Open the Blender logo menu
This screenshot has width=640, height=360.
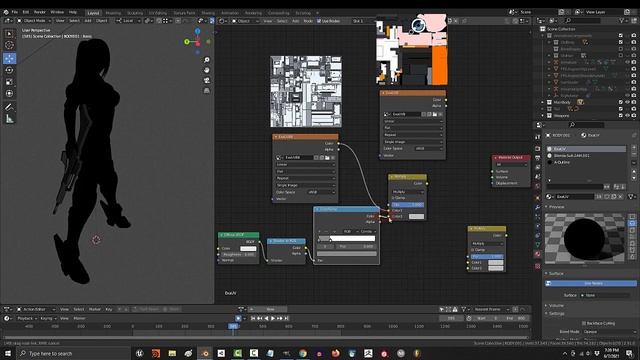pos(5,12)
